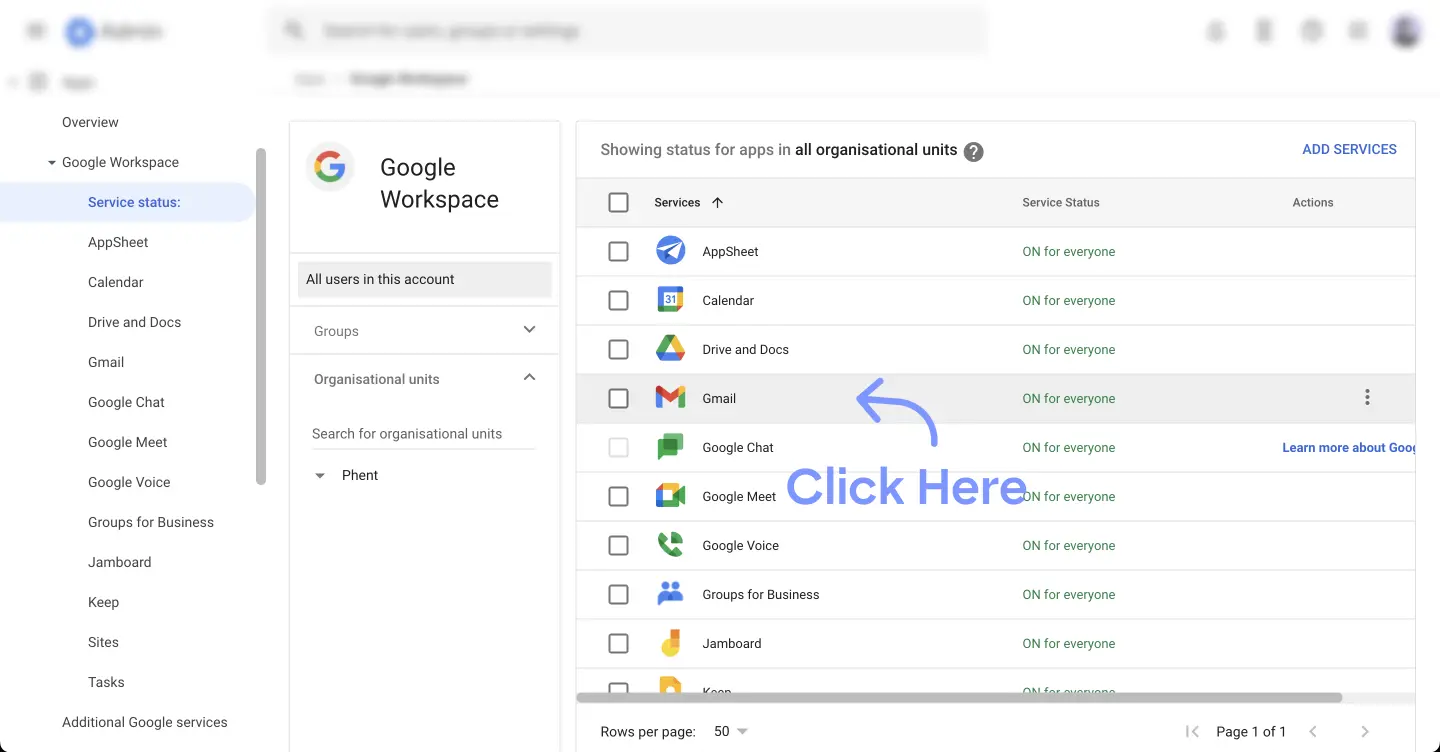The image size is (1440, 752).
Task: Open the user avatar in the header
Action: click(x=1407, y=31)
